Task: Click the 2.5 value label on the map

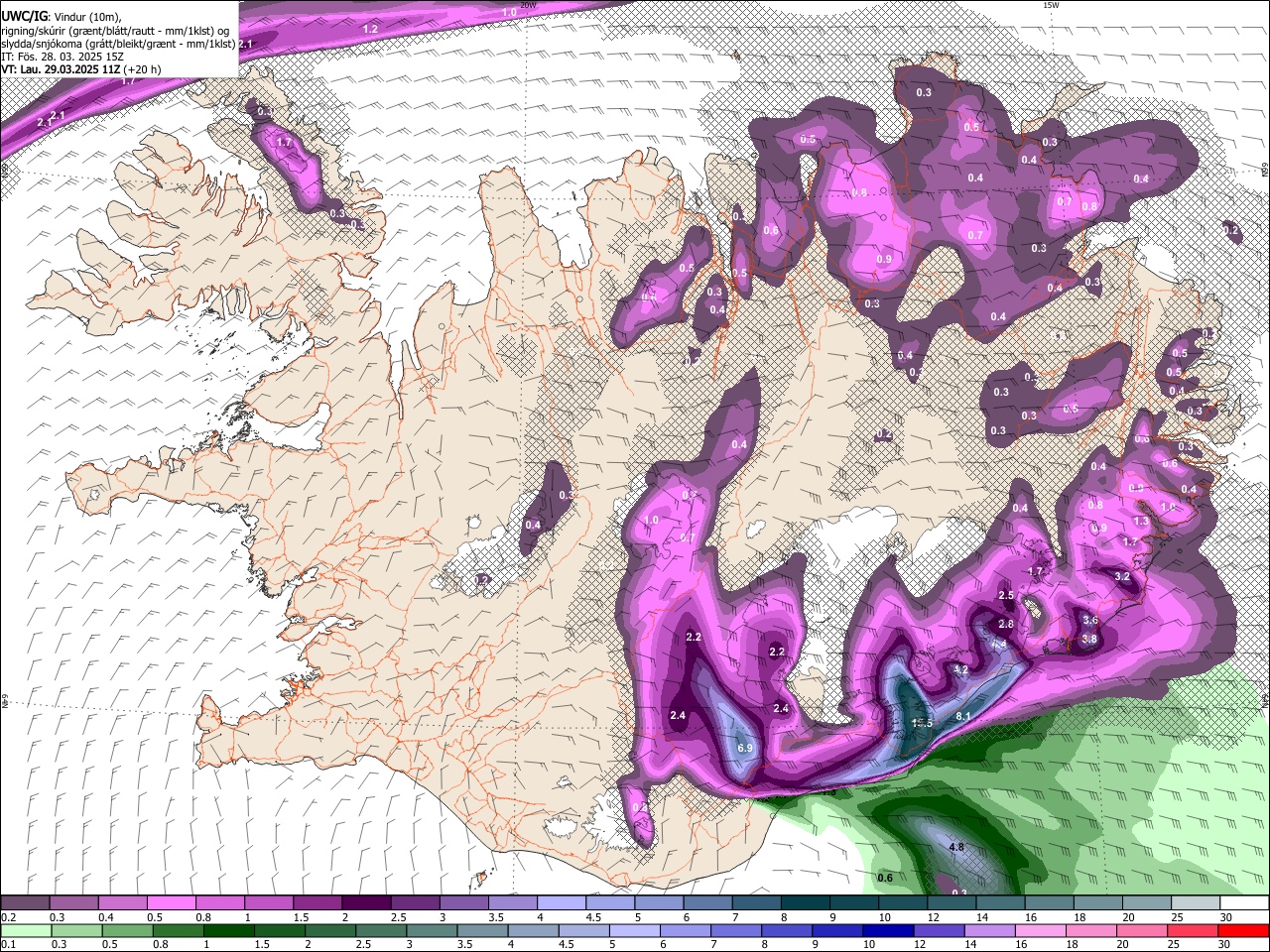Action: (1006, 595)
